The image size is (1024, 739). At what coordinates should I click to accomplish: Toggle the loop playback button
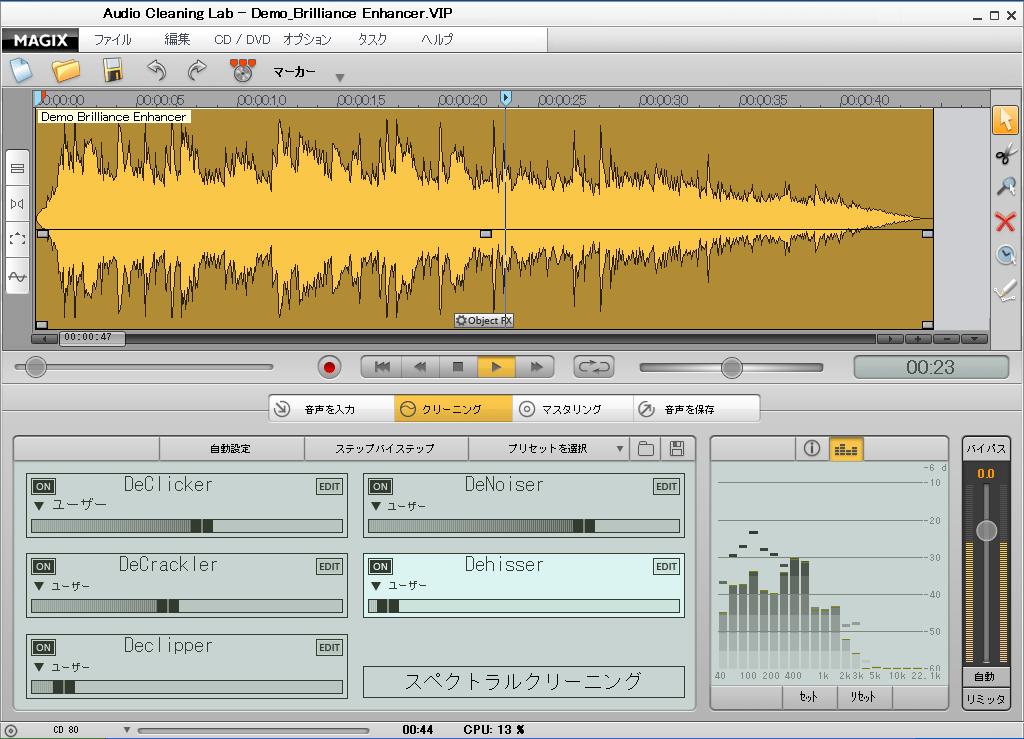[594, 367]
